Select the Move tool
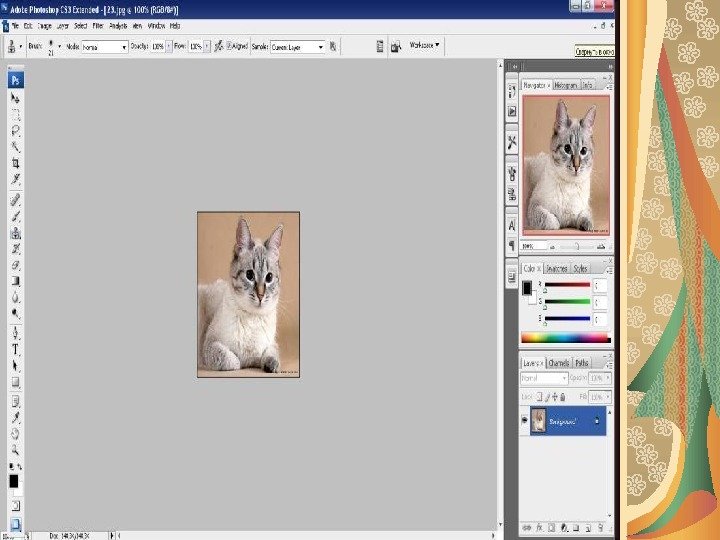This screenshot has height=540, width=720. pos(16,98)
